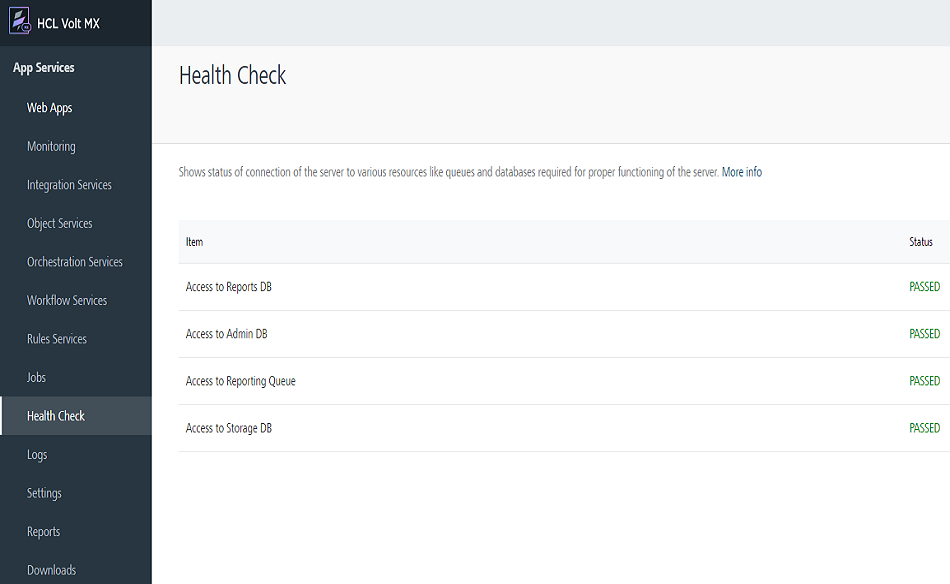Click PASSED status for Storage DB
This screenshot has width=950, height=584.
(924, 428)
